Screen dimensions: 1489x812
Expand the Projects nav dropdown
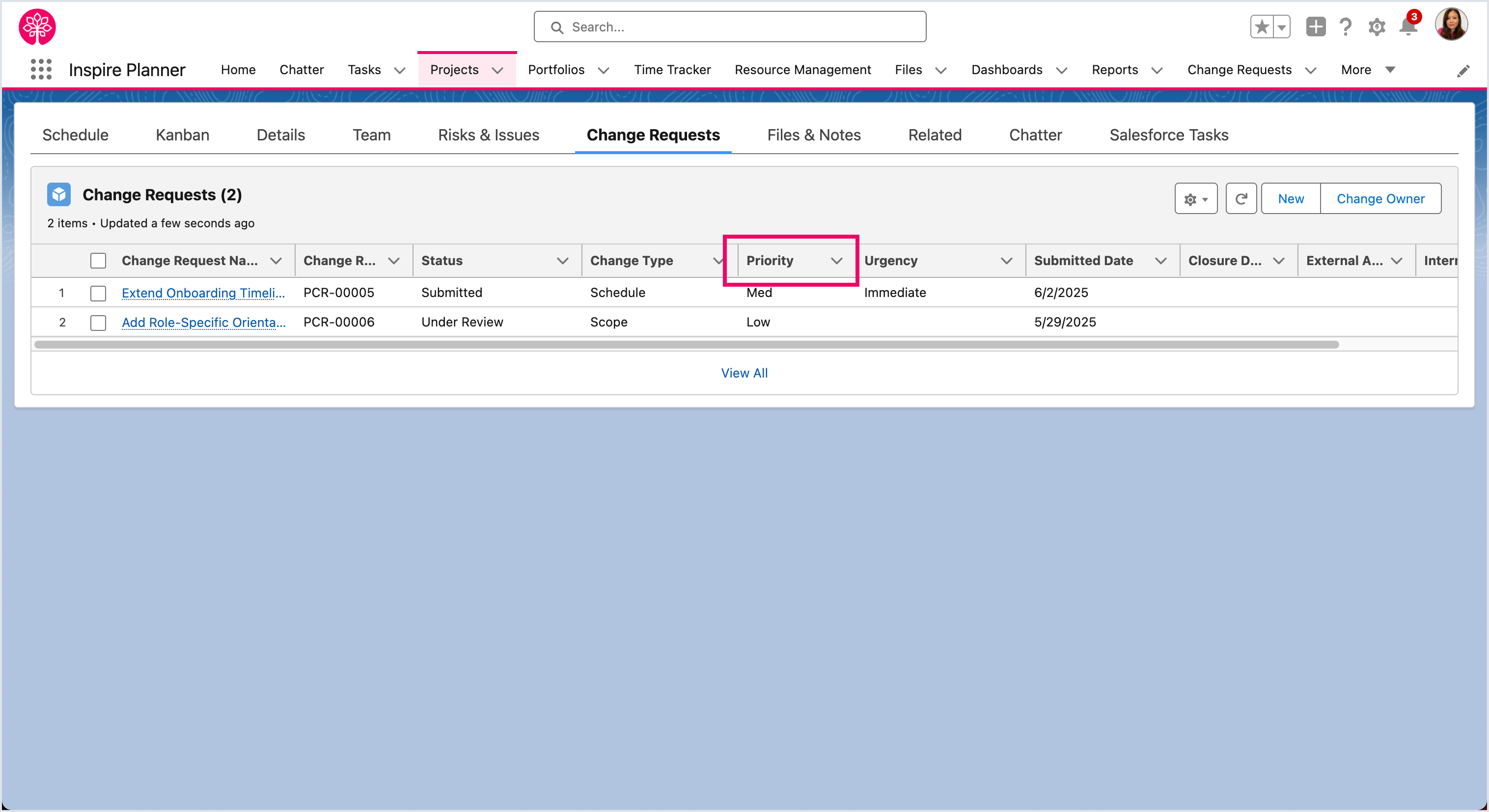[x=497, y=70]
